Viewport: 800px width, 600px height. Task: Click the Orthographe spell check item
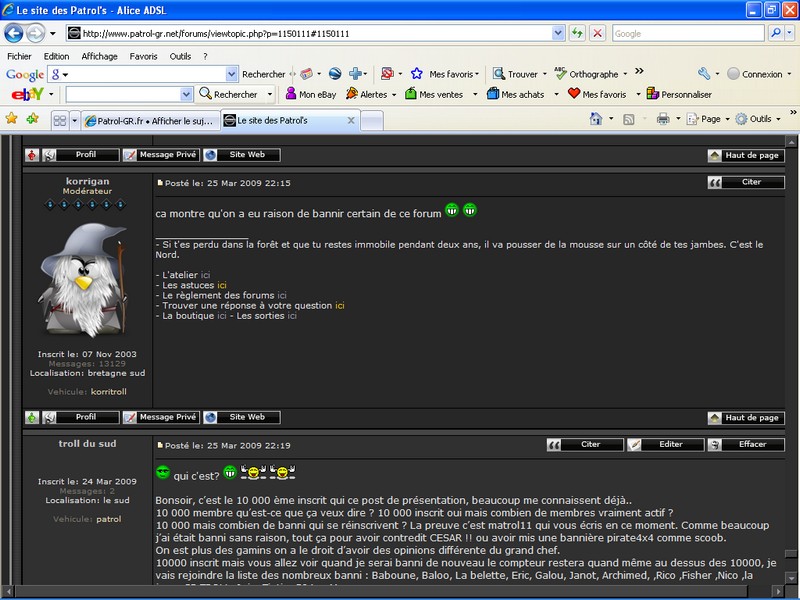586,74
